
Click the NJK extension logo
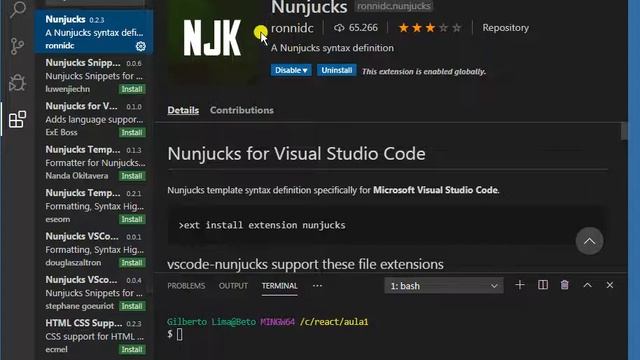pyautogui.click(x=212, y=38)
